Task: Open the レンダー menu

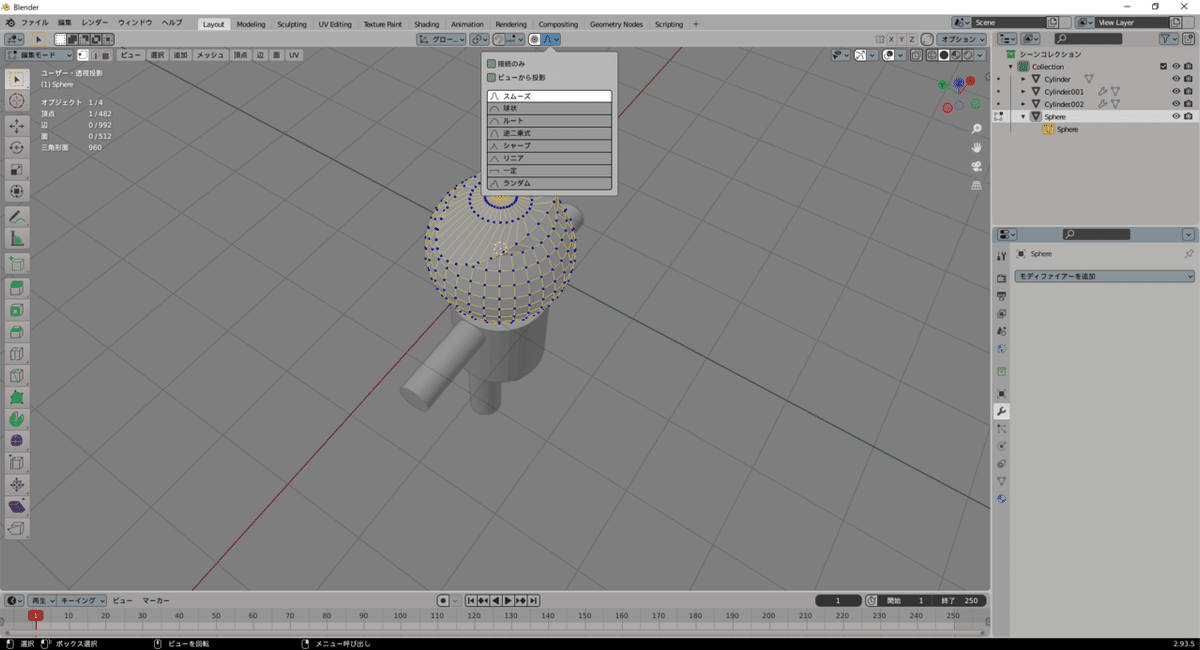Action: tap(95, 23)
